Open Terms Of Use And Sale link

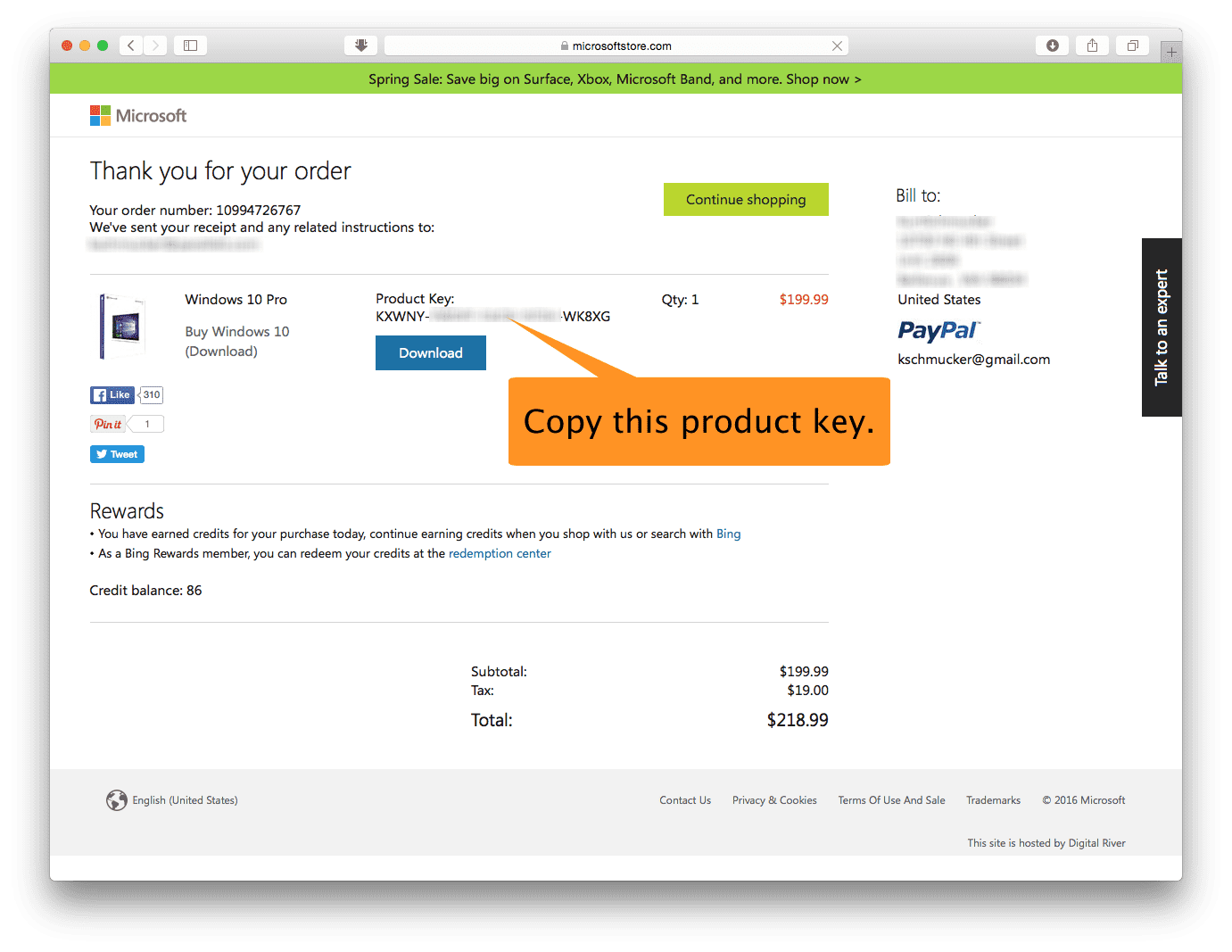[x=891, y=800]
